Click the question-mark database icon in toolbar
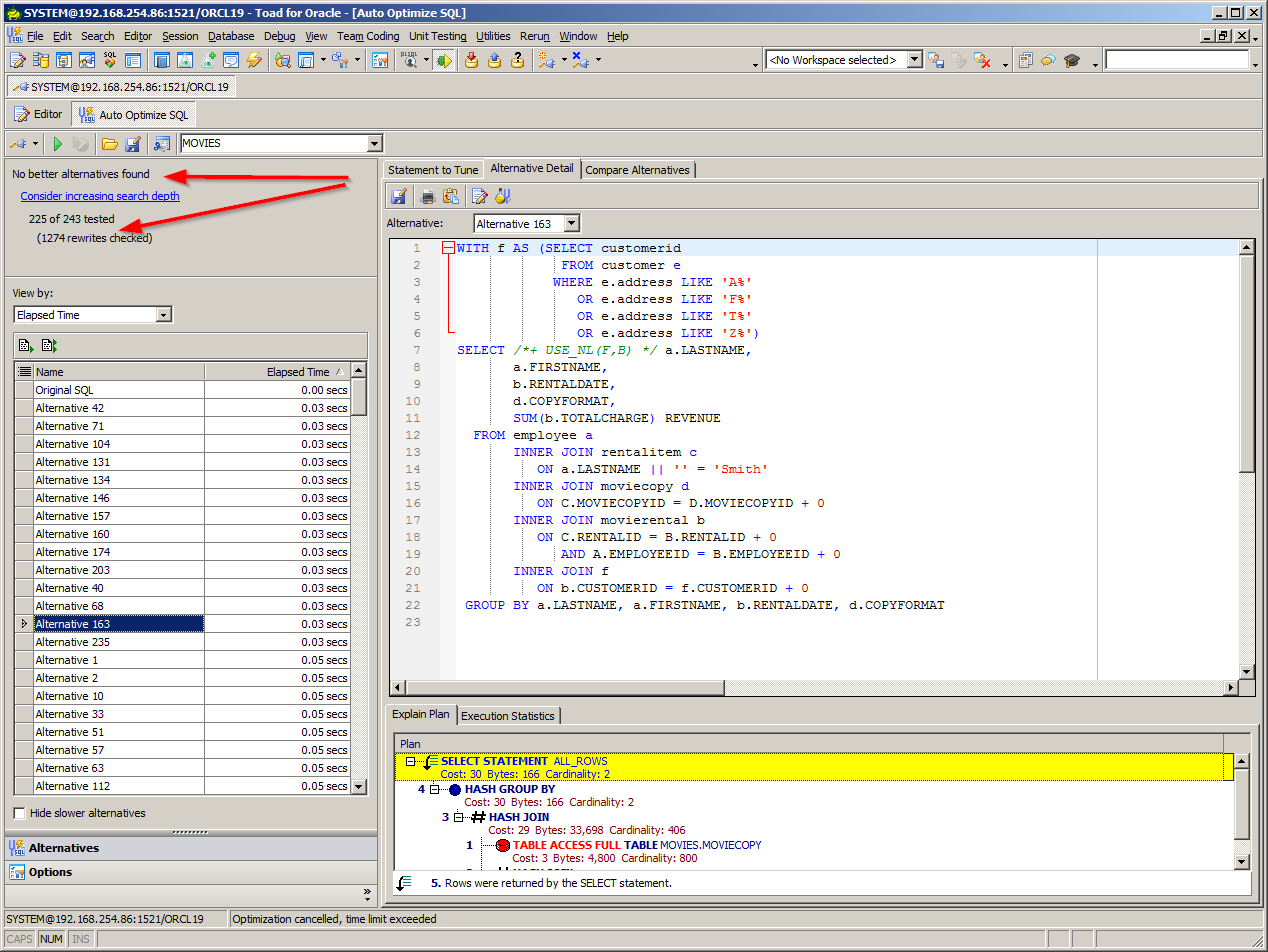 point(517,60)
